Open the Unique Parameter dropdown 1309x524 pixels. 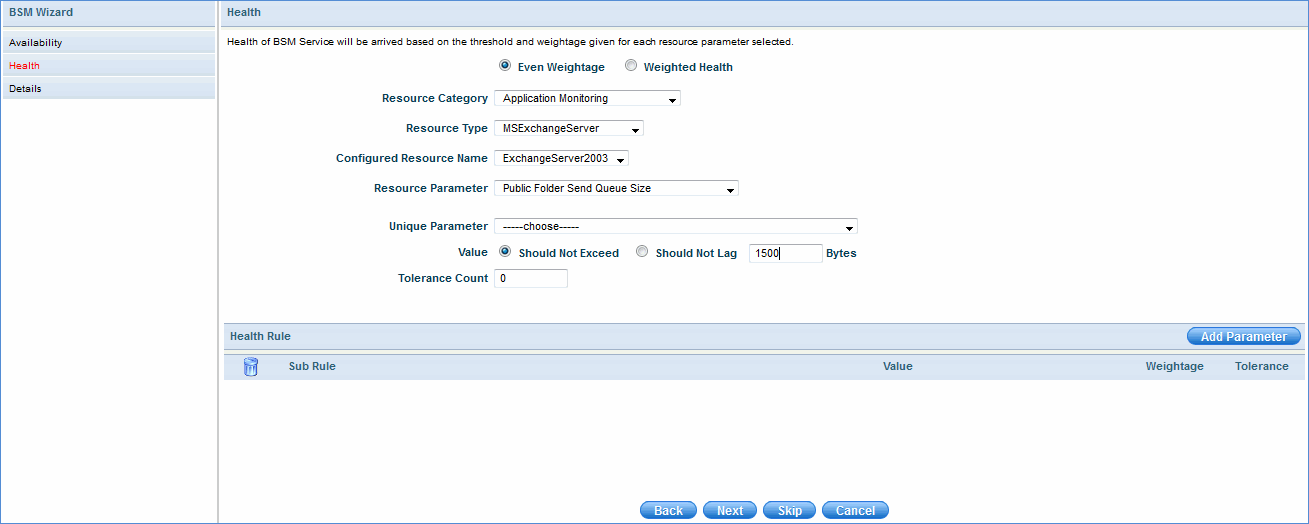coord(675,227)
